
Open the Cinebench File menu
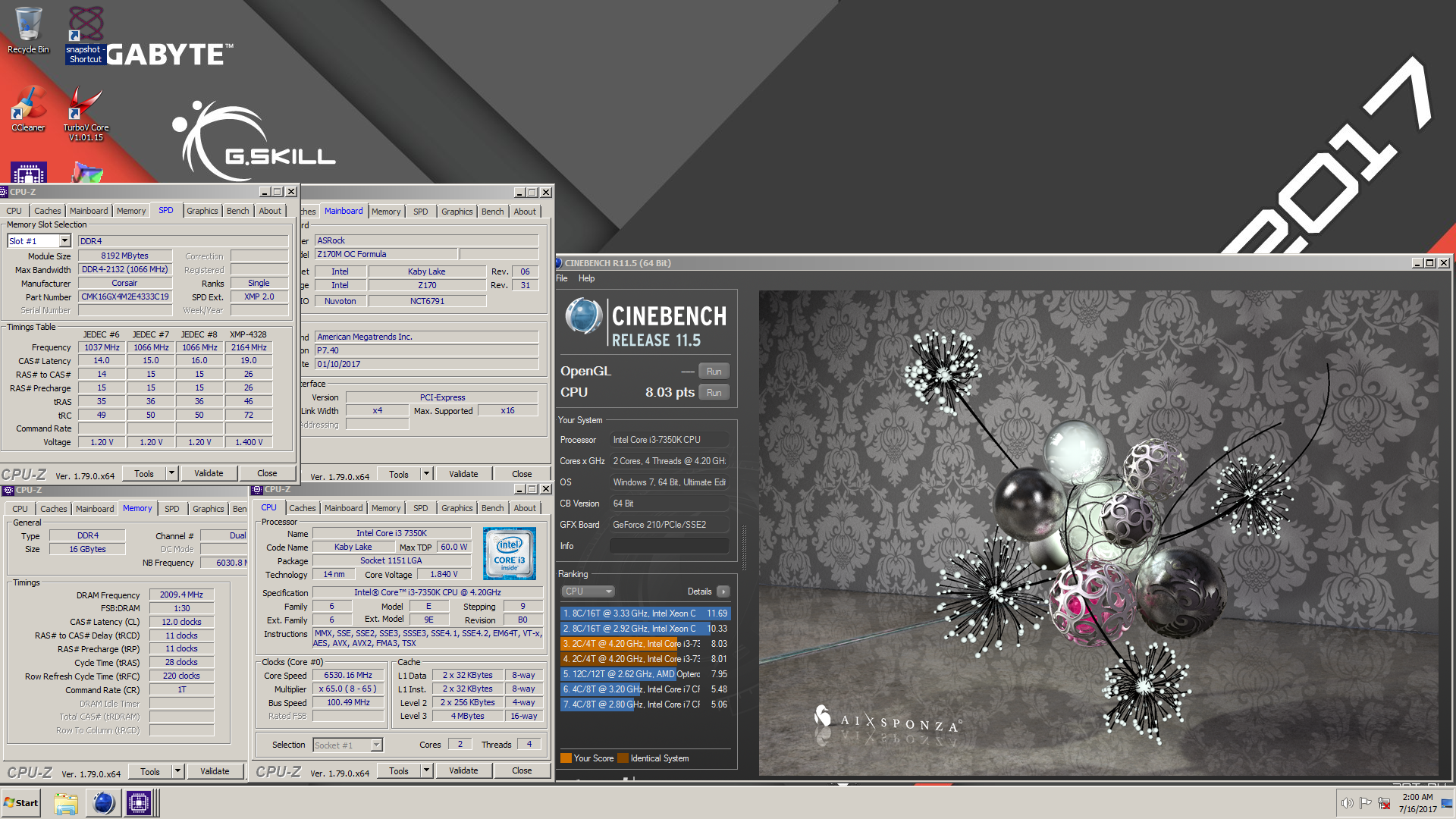coord(562,278)
